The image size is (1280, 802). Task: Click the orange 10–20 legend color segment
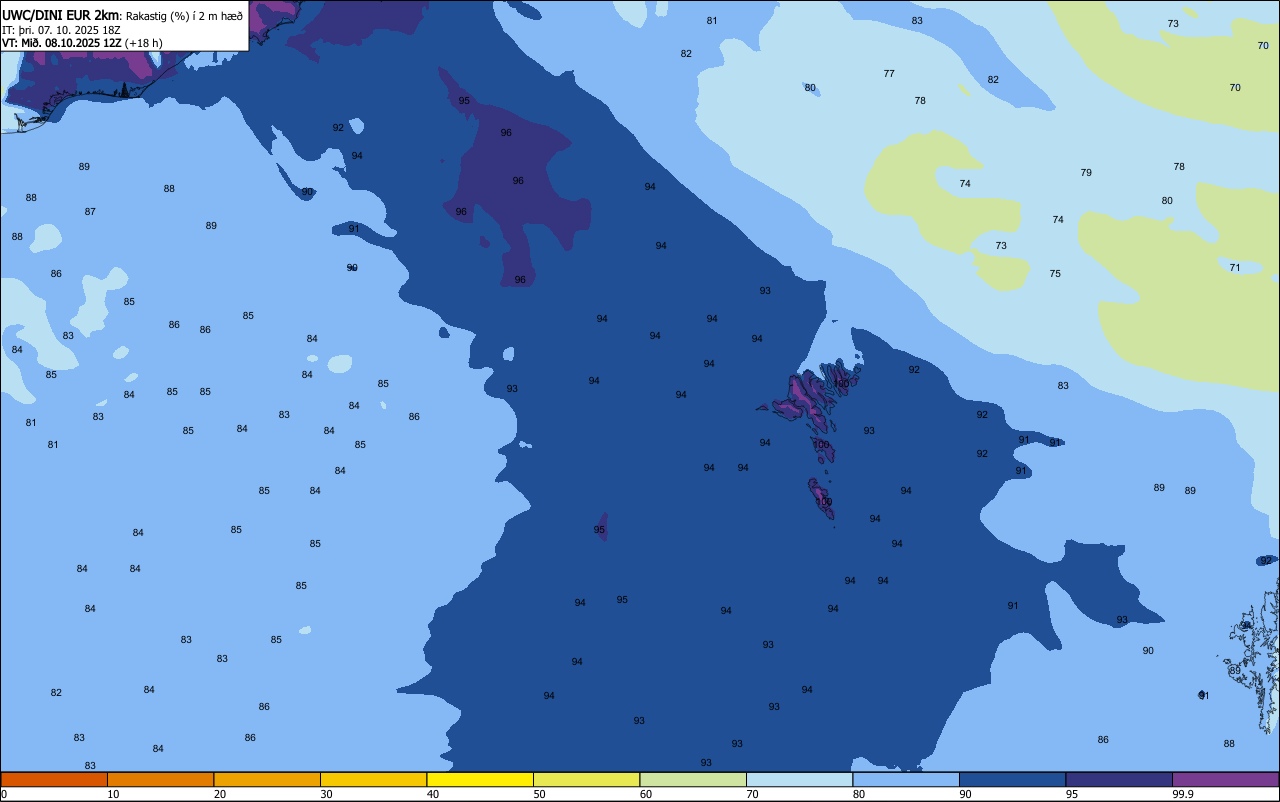tap(160, 779)
